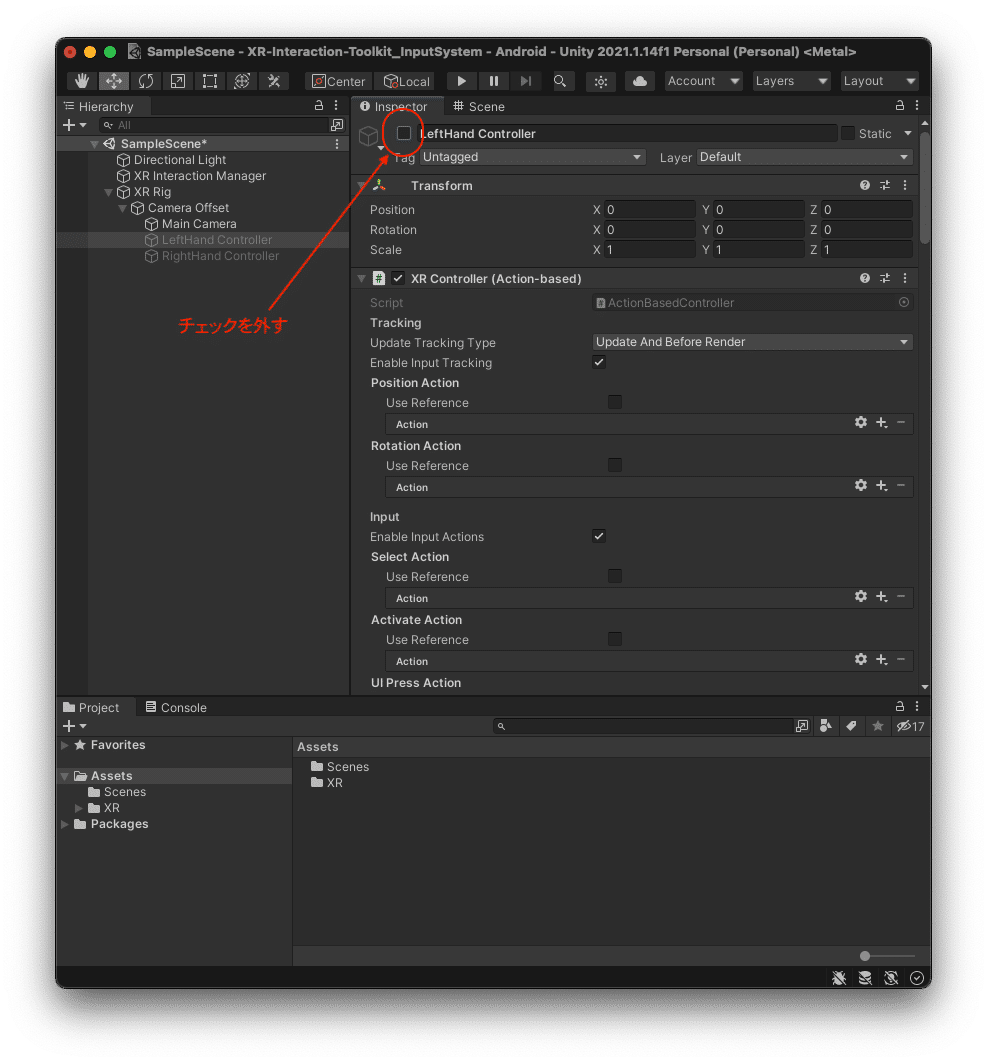Open Collab/lighting sun icon in toolbar
The width and height of the screenshot is (987, 1062).
point(601,81)
